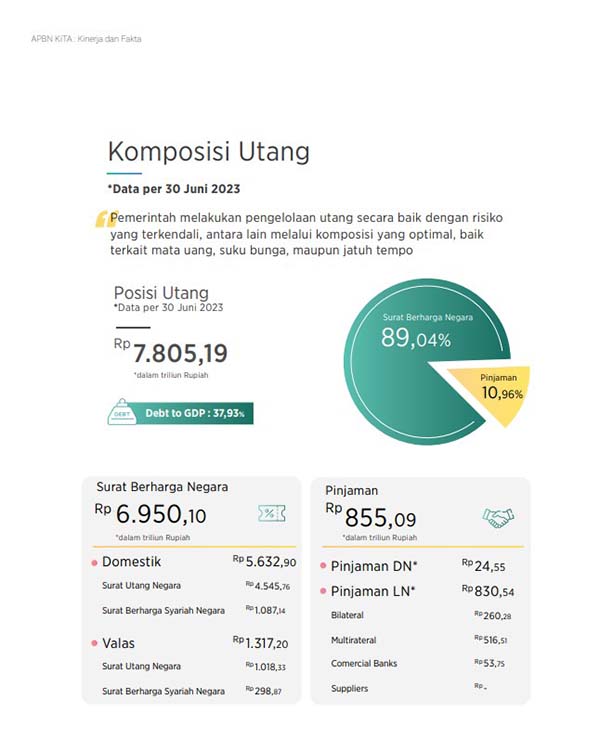Click the Surat Berharga Negara card title
This screenshot has height=751, width=600.
[162, 487]
